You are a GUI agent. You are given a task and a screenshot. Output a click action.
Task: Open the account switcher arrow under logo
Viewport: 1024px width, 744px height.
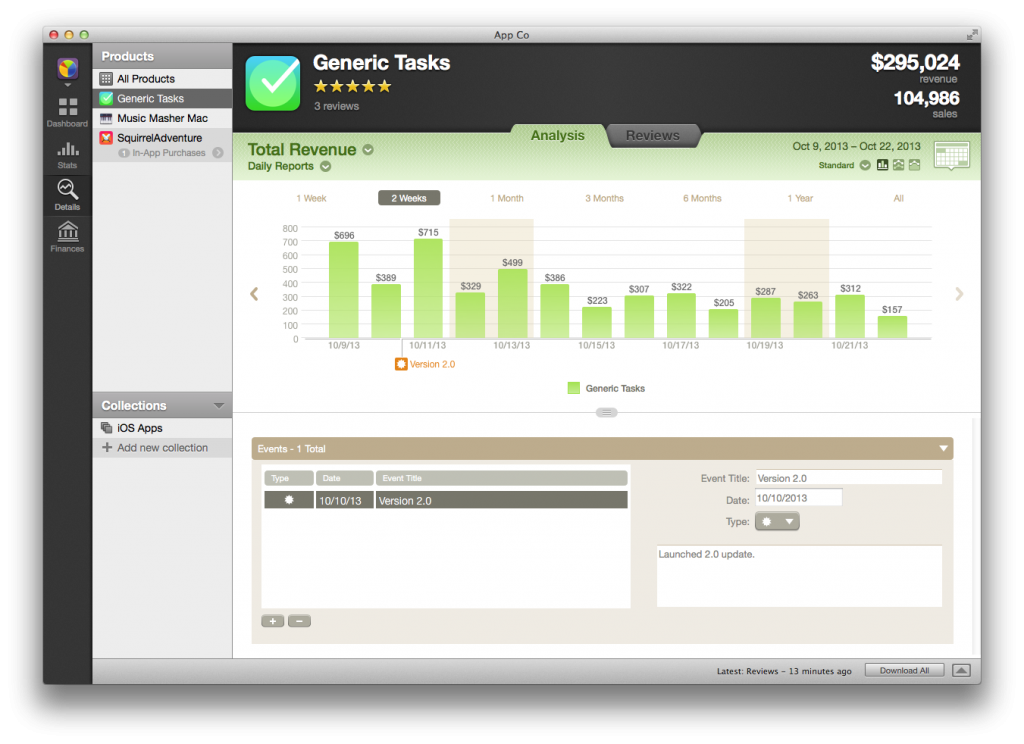(x=67, y=86)
